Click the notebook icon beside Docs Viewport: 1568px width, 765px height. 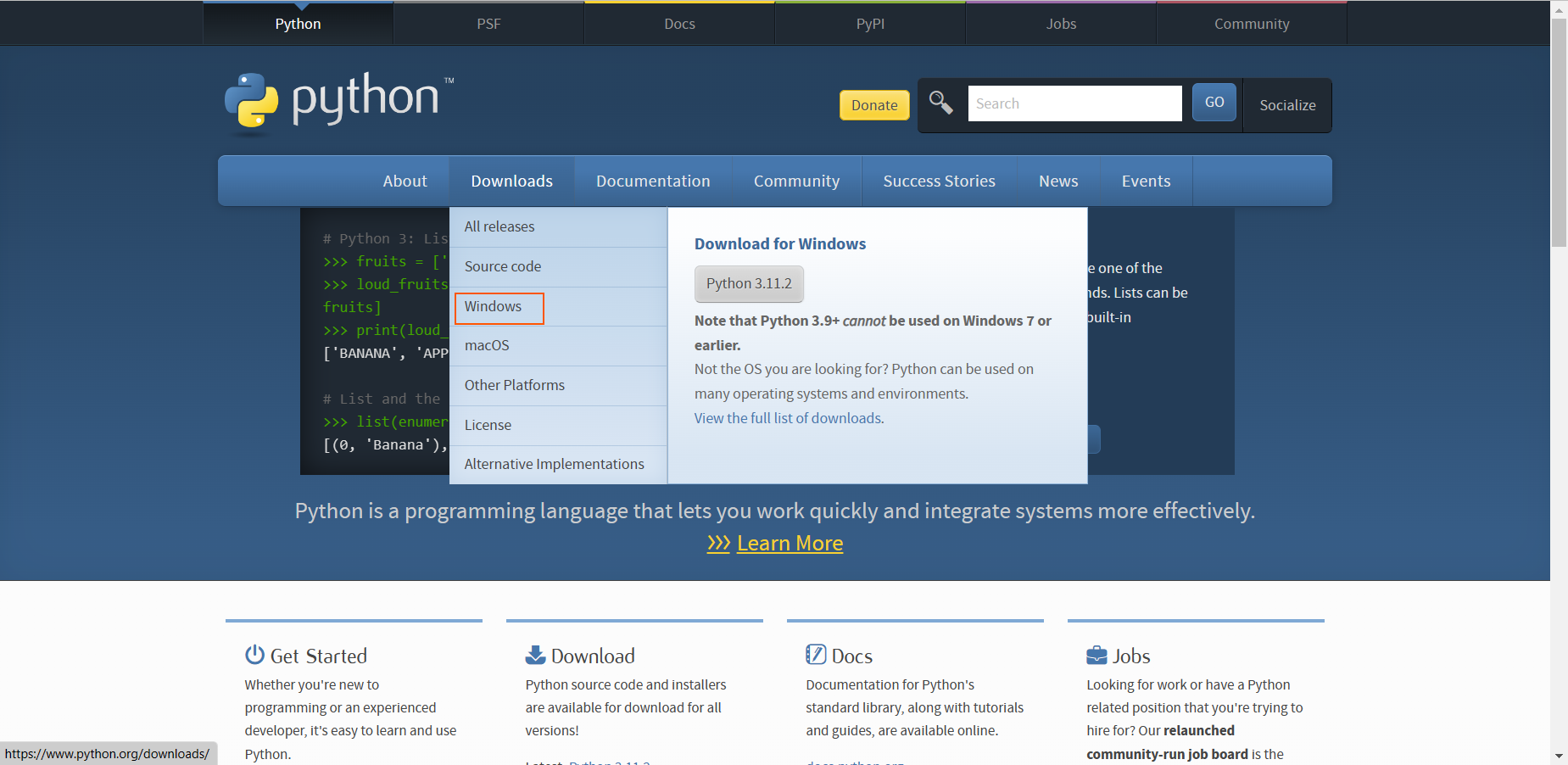(816, 655)
